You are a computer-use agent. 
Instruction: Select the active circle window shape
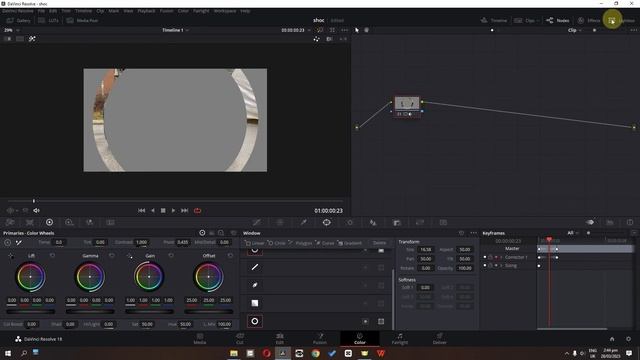pyautogui.click(x=255, y=321)
